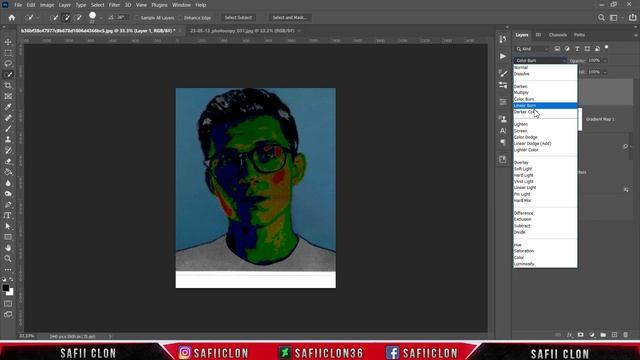Screen dimensions: 640x360
Task: Open the Kind filter dropdown
Action: coord(532,49)
